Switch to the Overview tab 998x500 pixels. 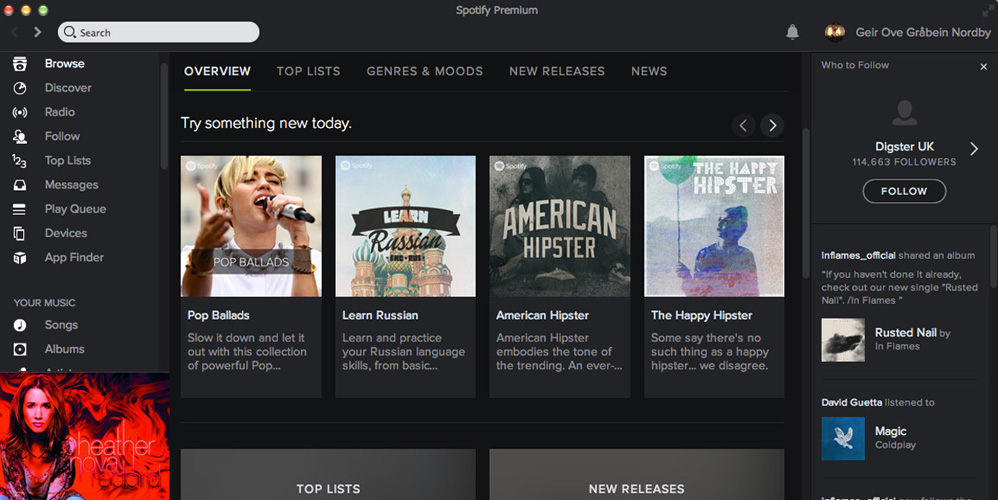[x=217, y=71]
